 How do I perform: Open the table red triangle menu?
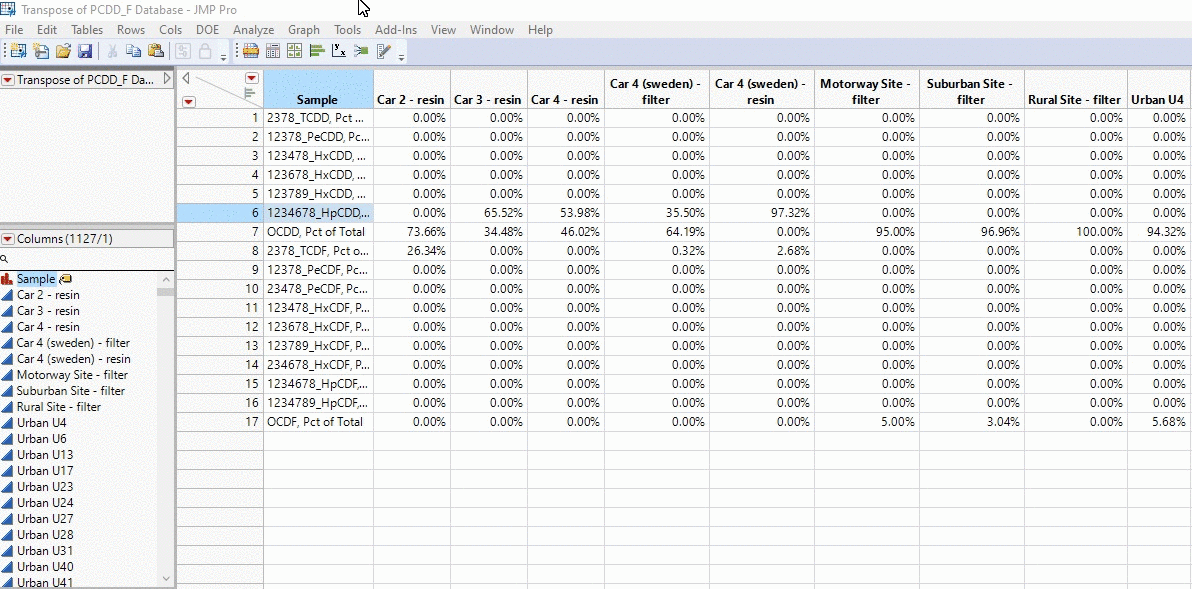click(x=8, y=80)
